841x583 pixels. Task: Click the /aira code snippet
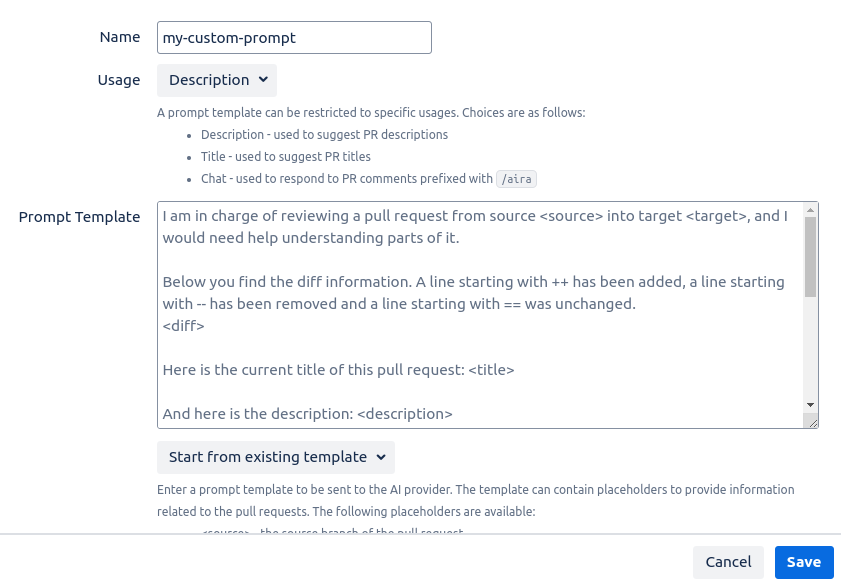coord(515,179)
